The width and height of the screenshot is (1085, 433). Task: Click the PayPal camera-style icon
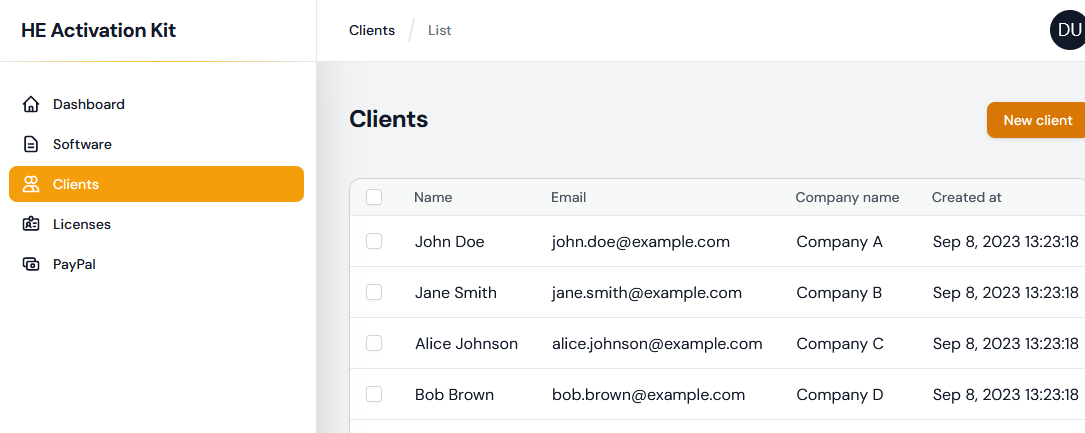click(31, 264)
